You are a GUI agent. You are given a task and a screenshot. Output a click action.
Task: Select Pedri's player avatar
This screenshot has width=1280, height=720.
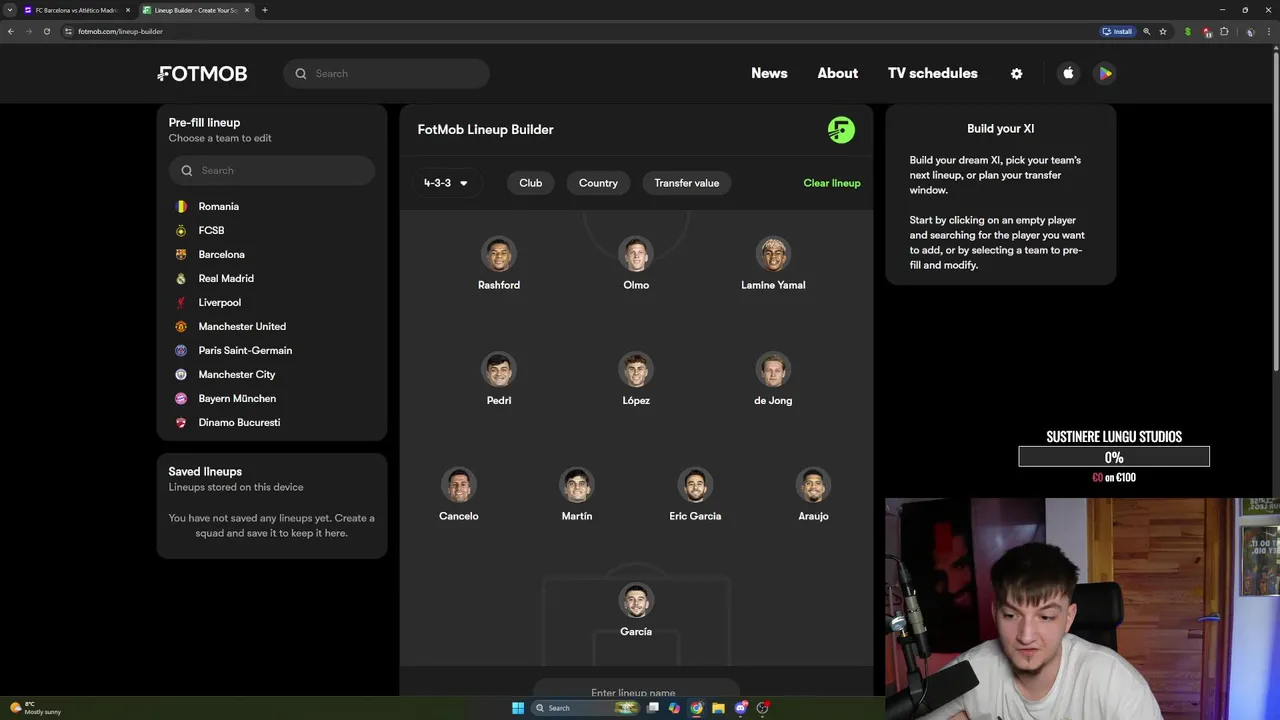click(498, 369)
